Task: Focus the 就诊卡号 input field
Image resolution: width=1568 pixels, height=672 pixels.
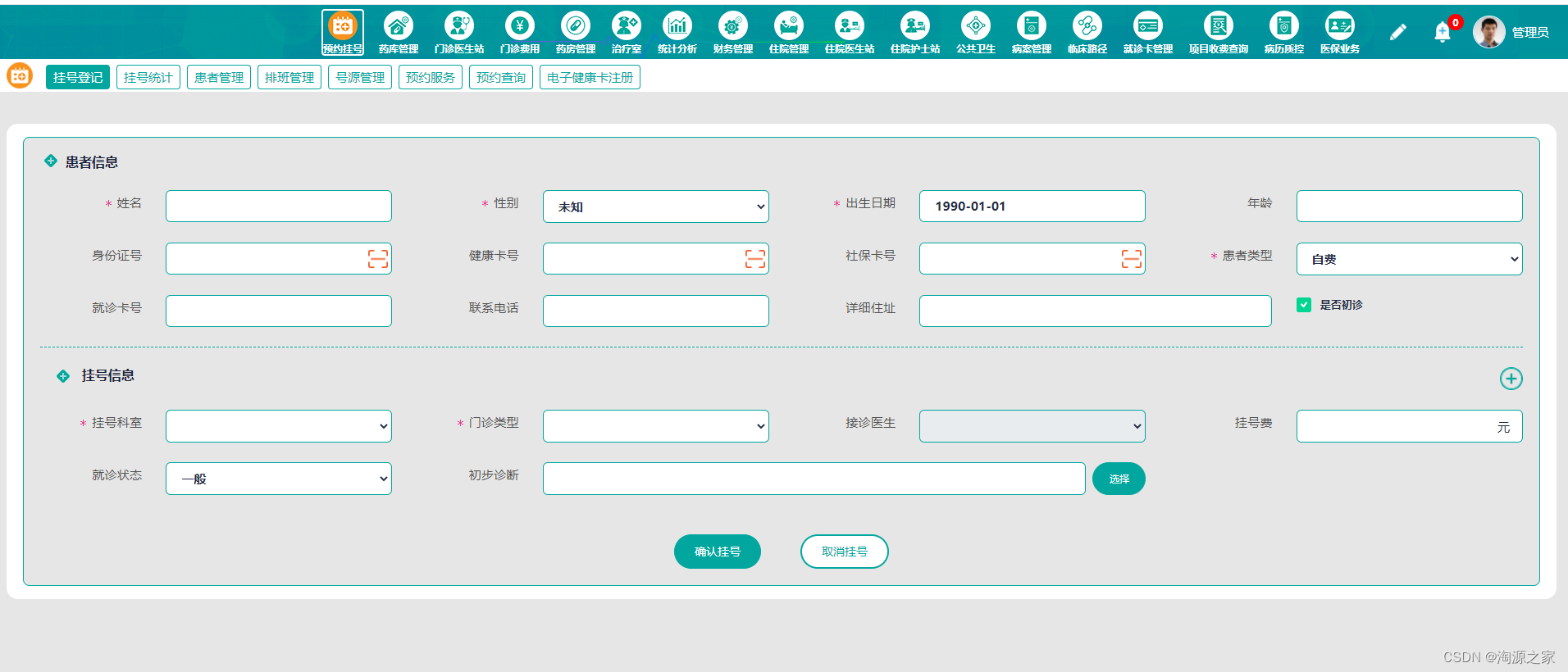Action: click(279, 311)
